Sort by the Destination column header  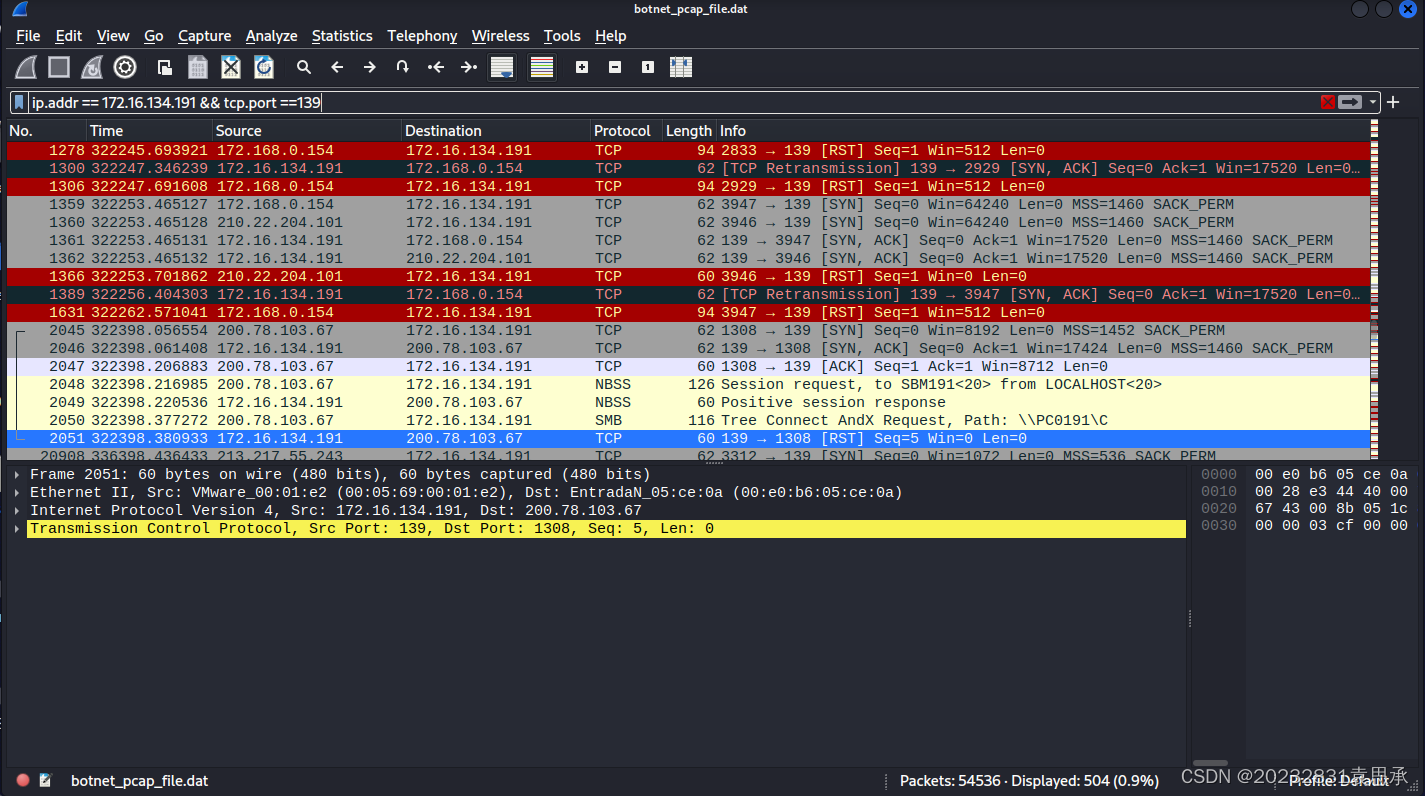click(496, 131)
